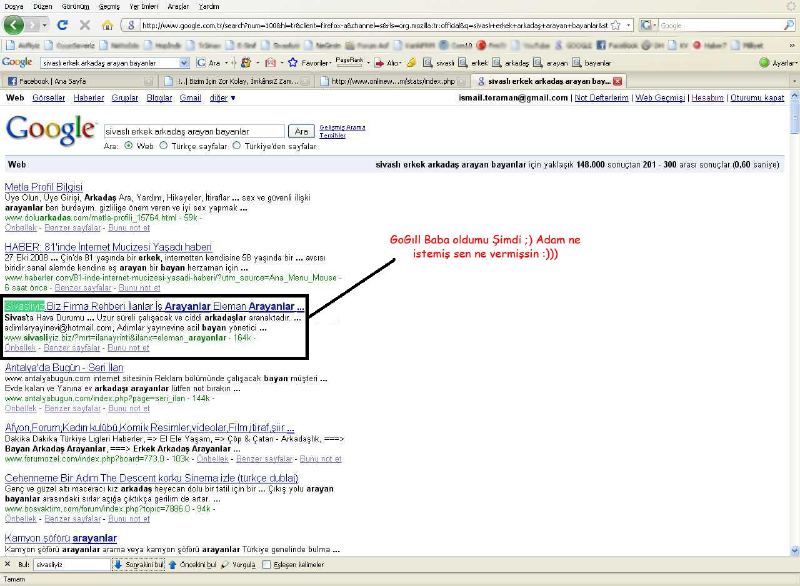Expand the address bar URL dropdown

coord(629,25)
